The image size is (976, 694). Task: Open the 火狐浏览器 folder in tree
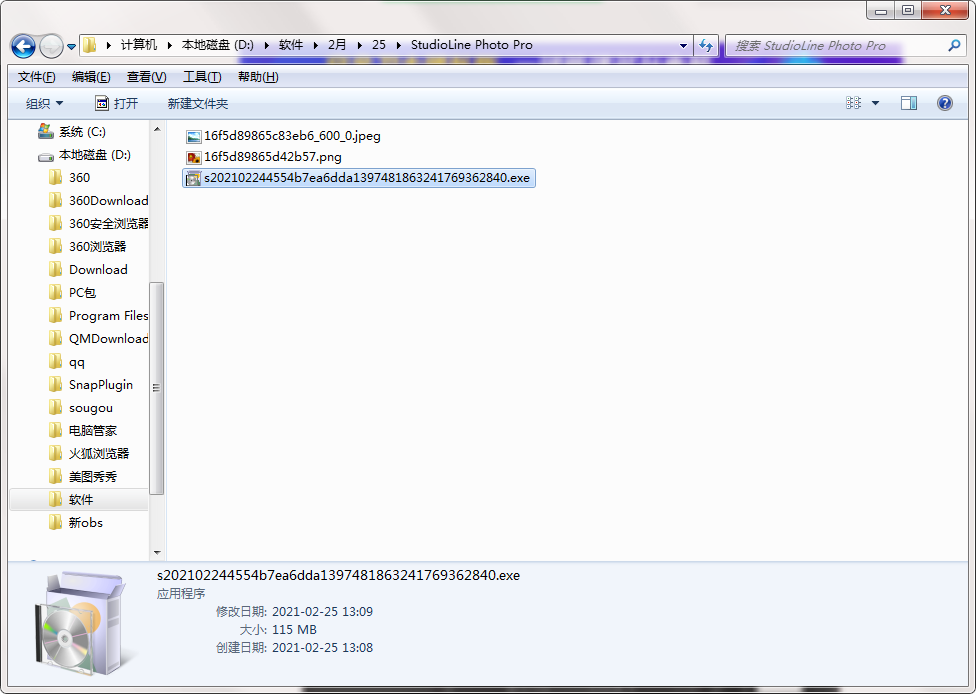tap(89, 454)
